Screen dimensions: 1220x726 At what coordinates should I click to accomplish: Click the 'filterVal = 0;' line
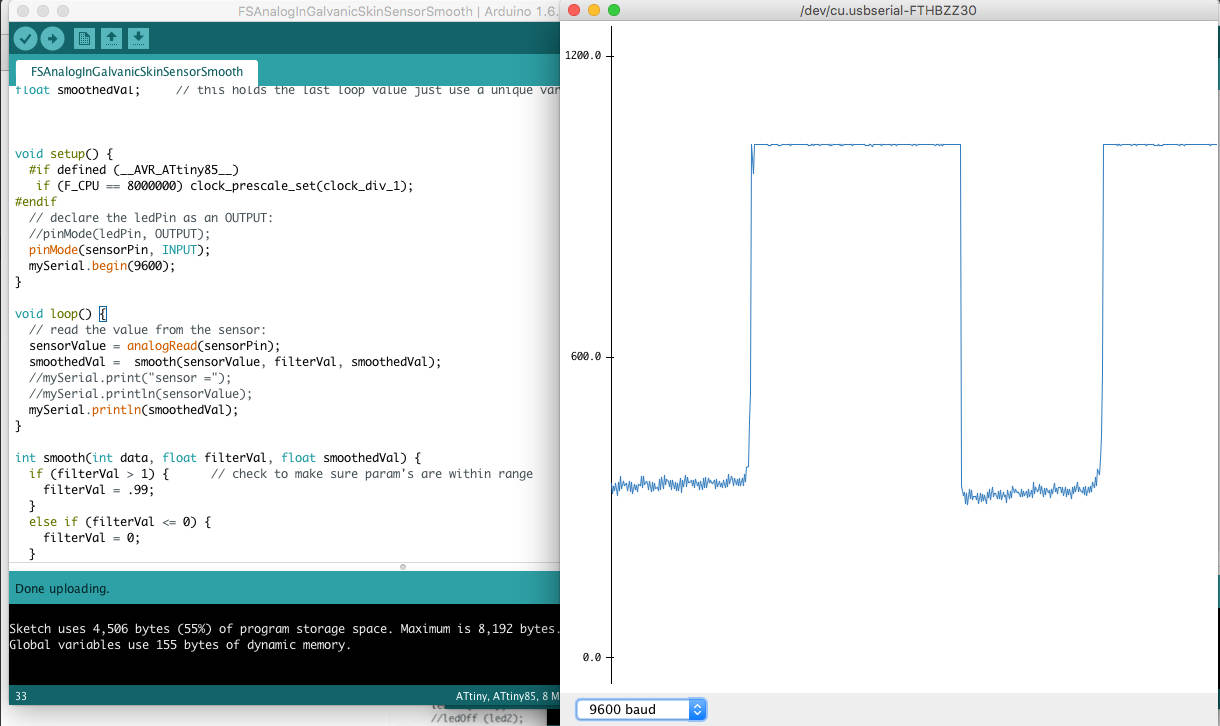point(92,538)
